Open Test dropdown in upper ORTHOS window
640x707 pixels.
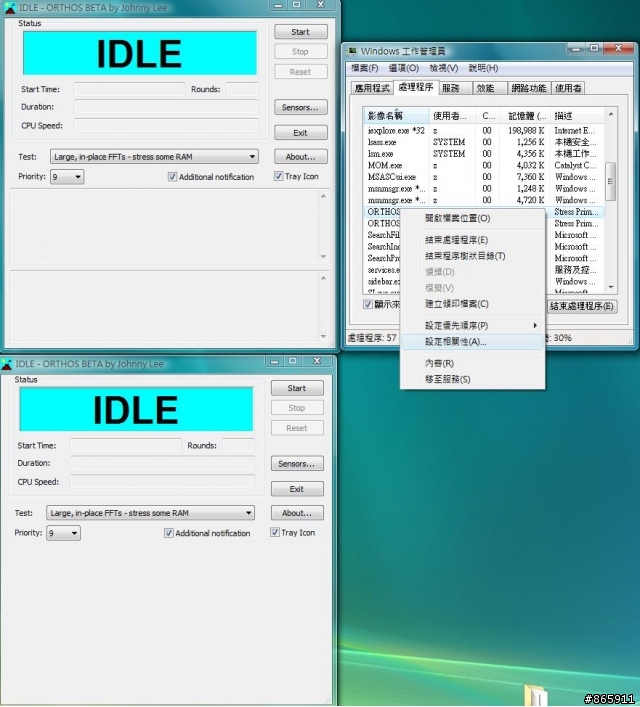pos(154,157)
